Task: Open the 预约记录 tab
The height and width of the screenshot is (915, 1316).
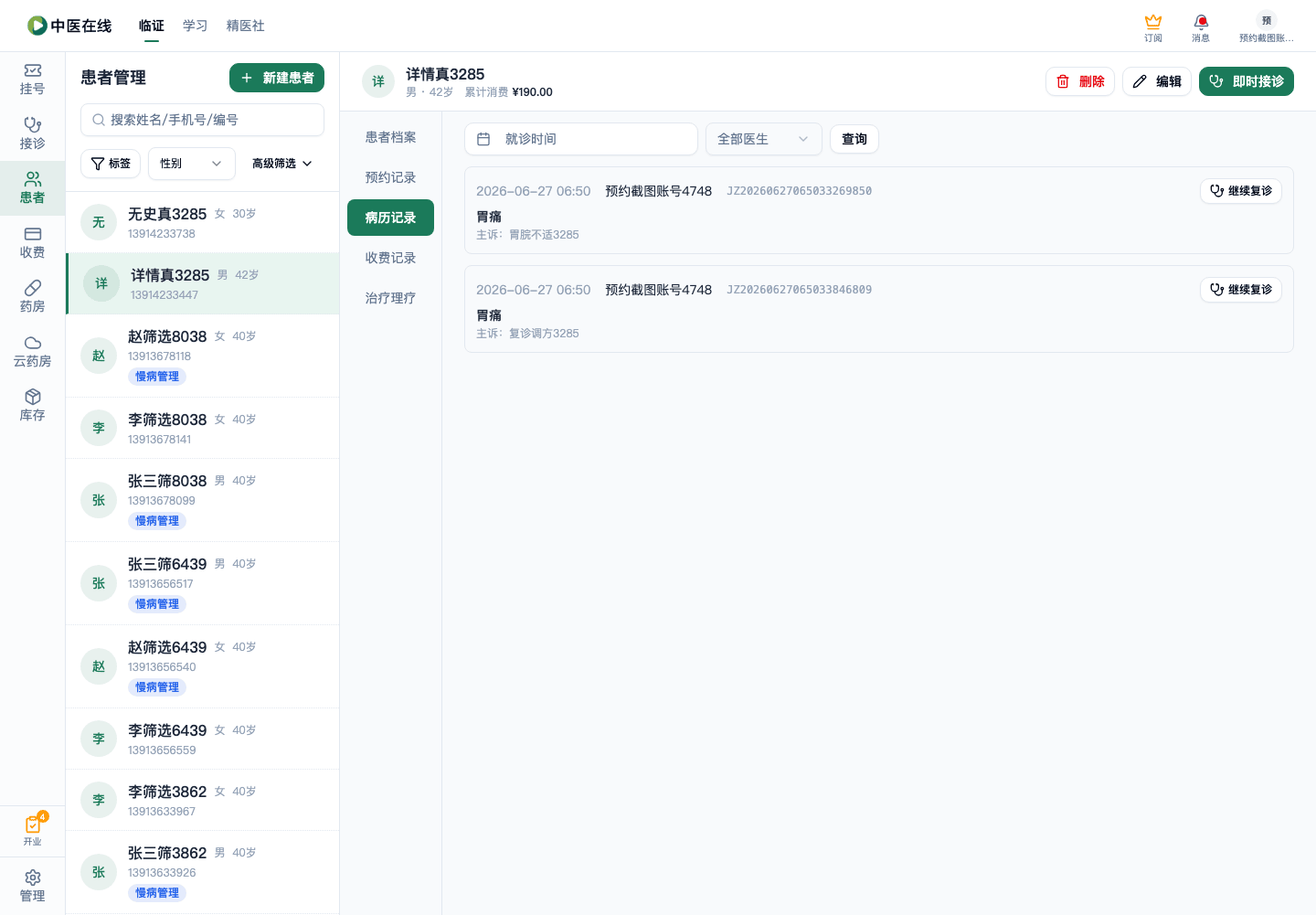Action: [x=390, y=177]
